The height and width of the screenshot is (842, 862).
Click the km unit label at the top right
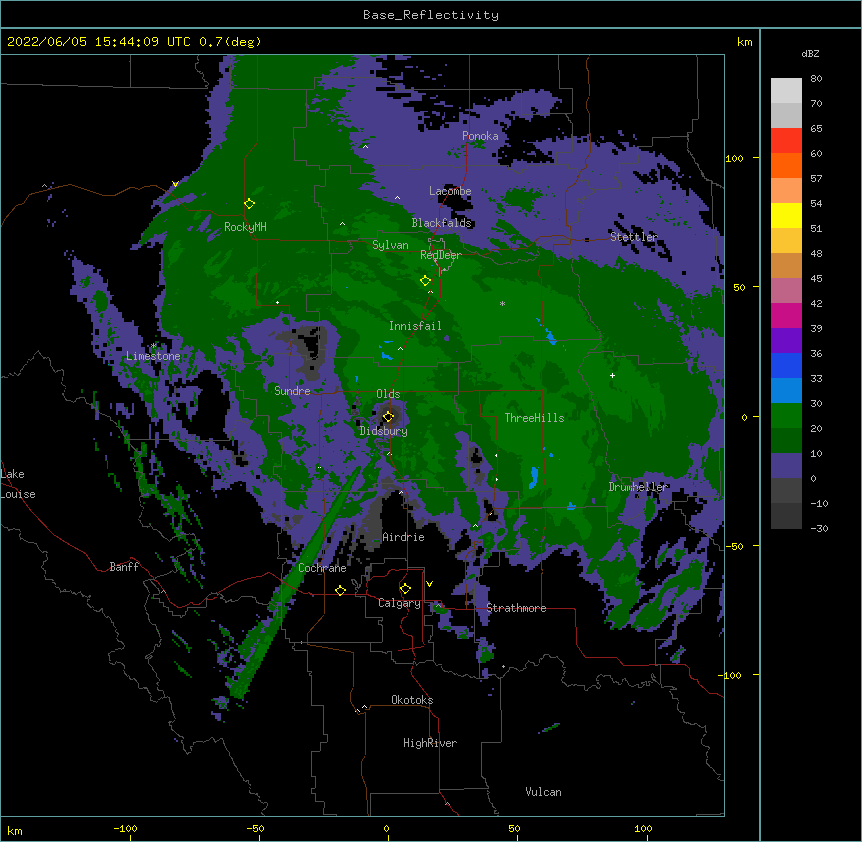(x=744, y=42)
